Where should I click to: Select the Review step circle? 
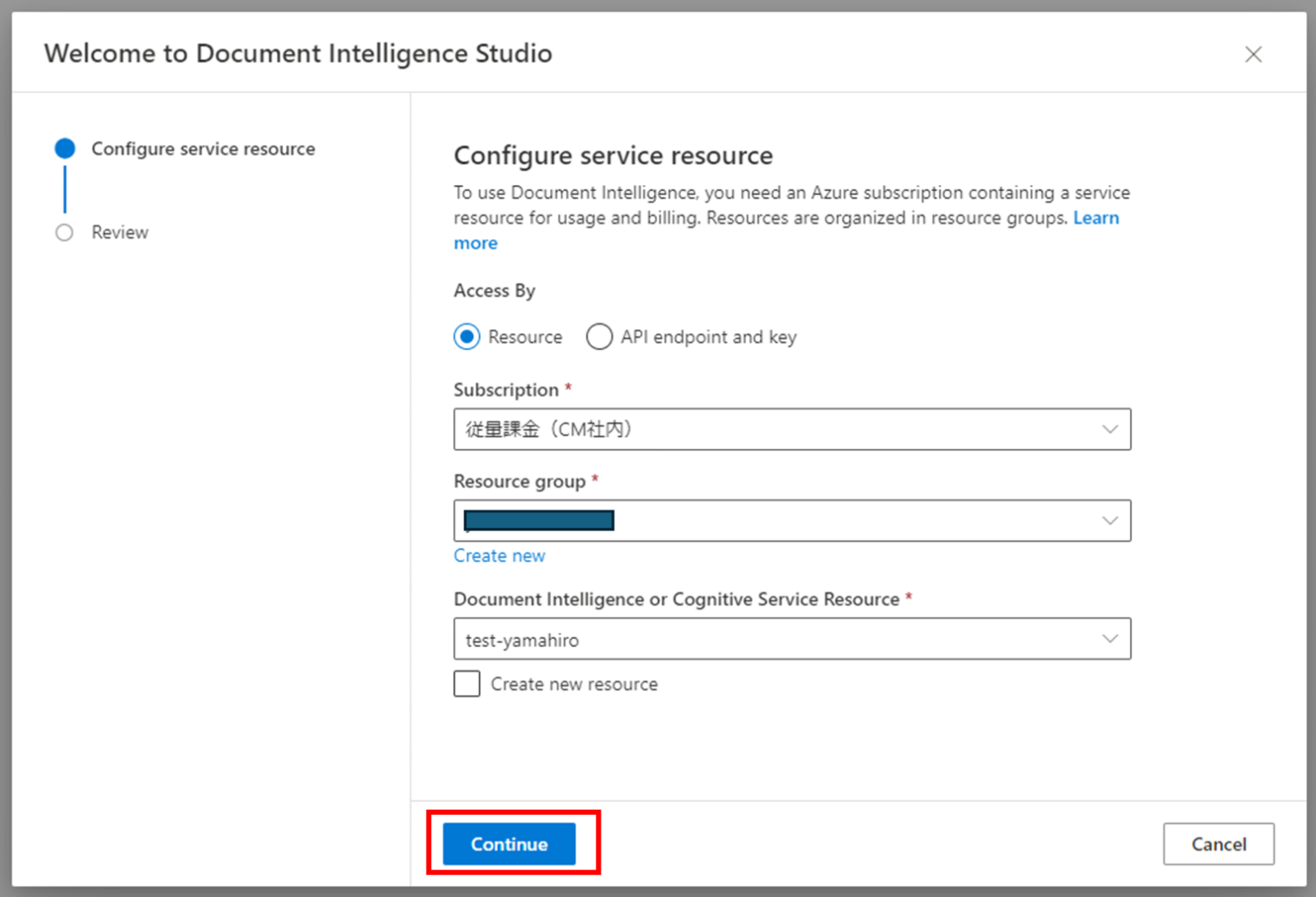click(x=64, y=232)
